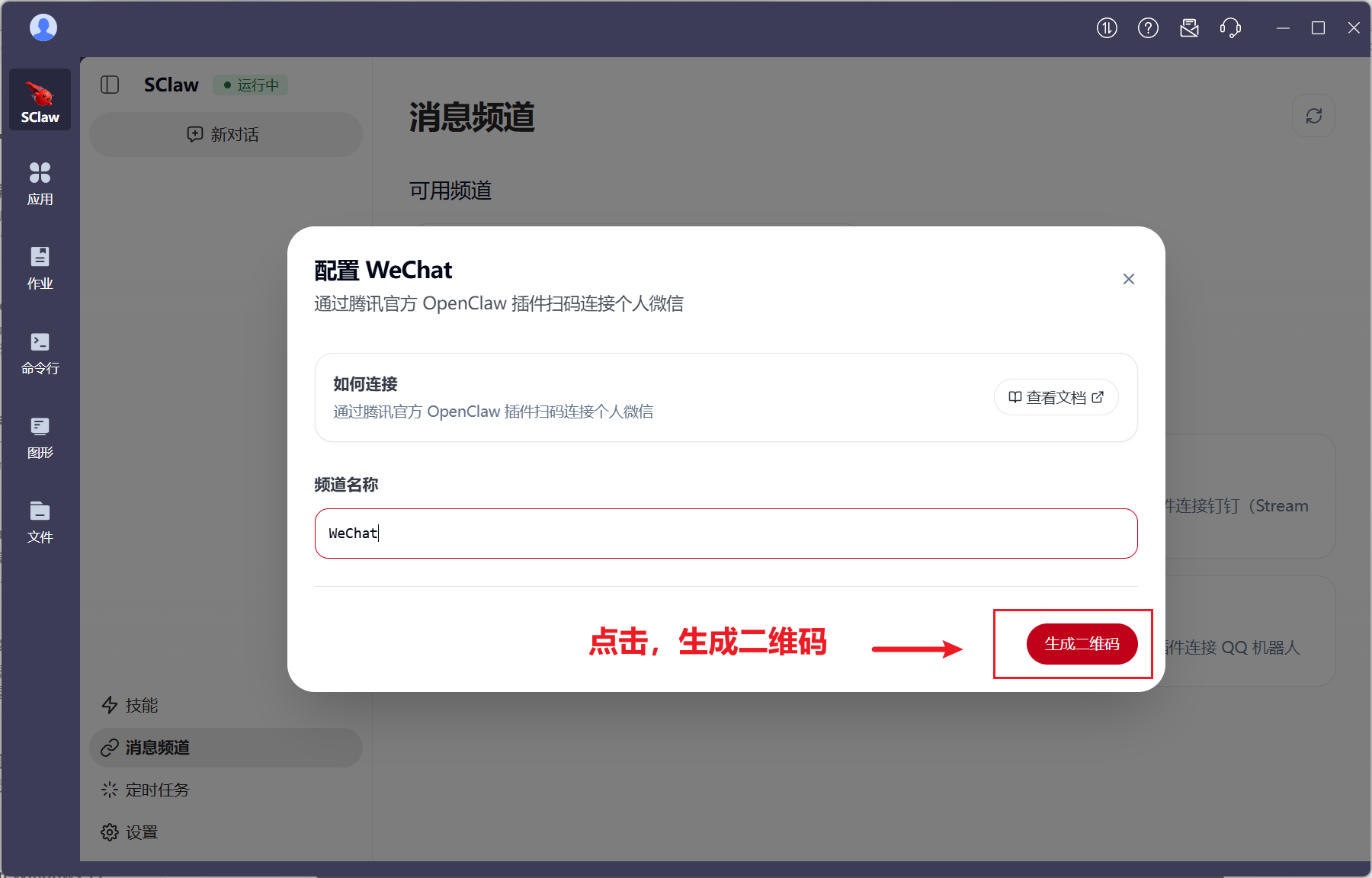Open the 文件 files section
This screenshot has height=878, width=1372.
click(x=40, y=522)
